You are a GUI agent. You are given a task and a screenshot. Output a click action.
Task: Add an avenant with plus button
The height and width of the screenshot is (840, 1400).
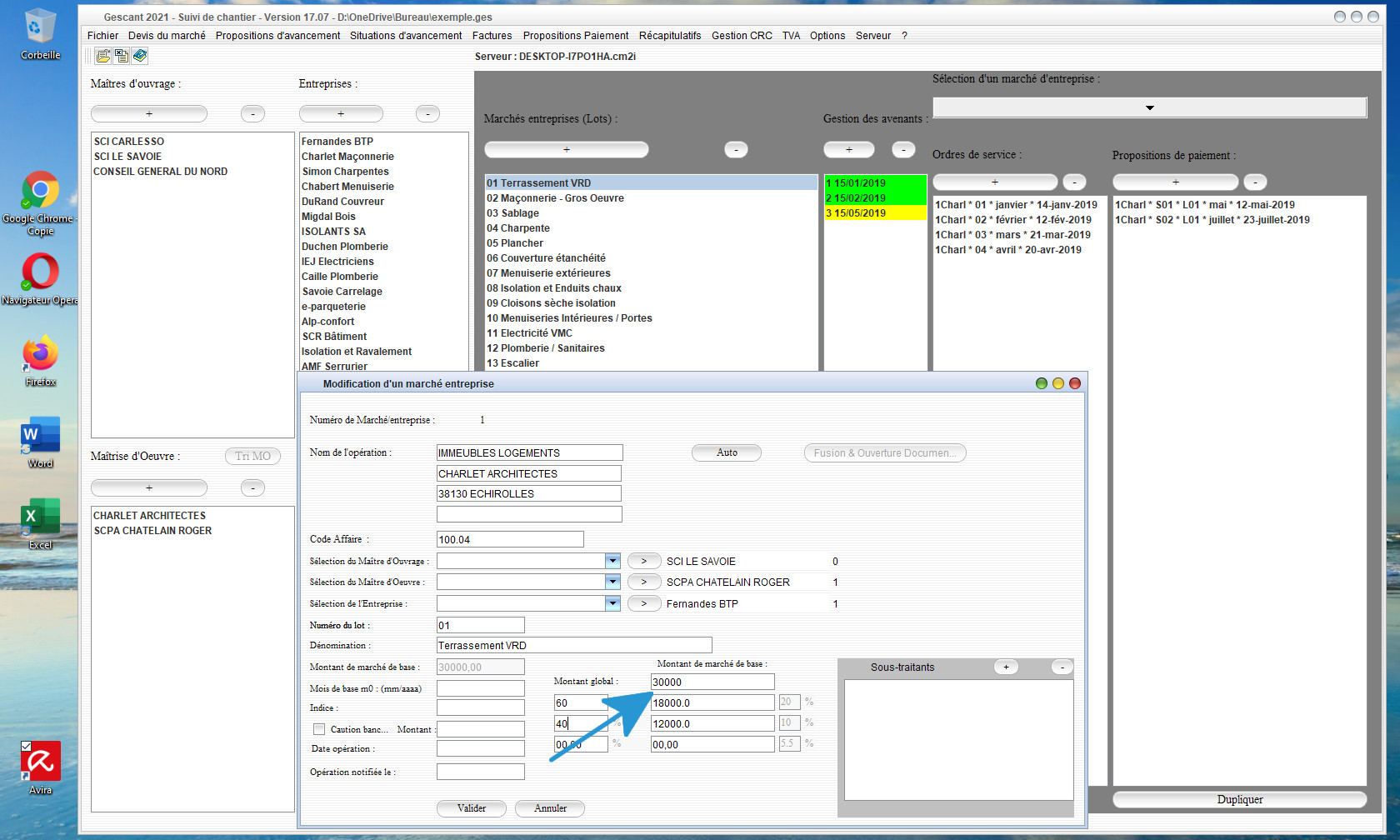tap(849, 149)
